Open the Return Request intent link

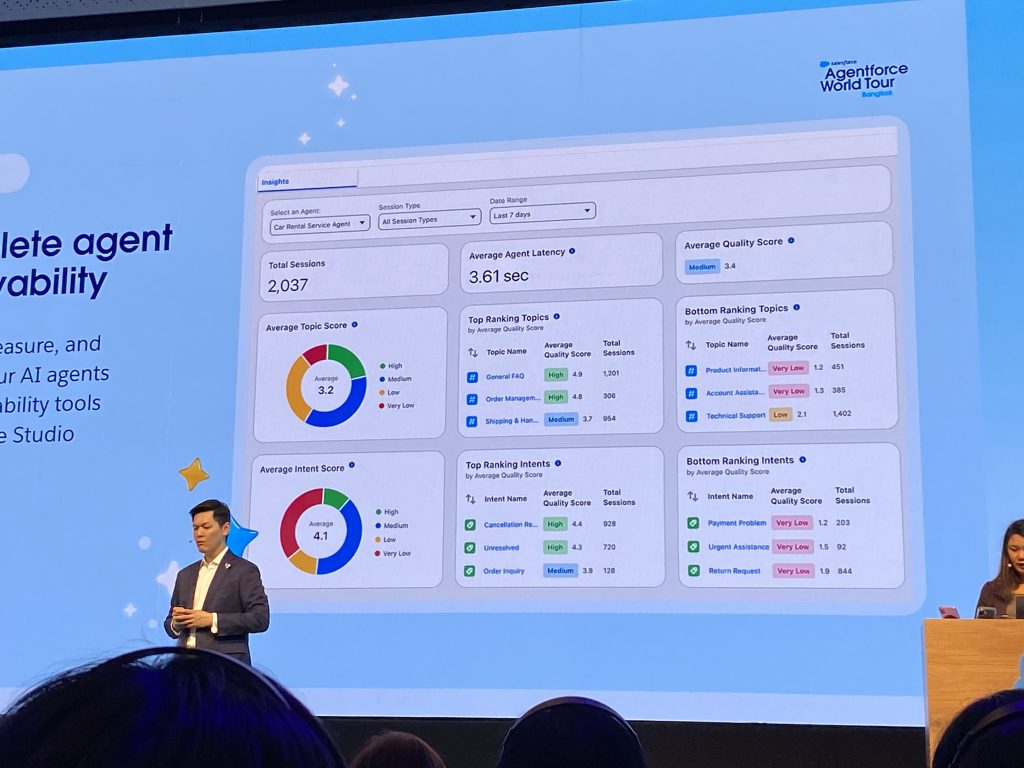pyautogui.click(x=733, y=571)
